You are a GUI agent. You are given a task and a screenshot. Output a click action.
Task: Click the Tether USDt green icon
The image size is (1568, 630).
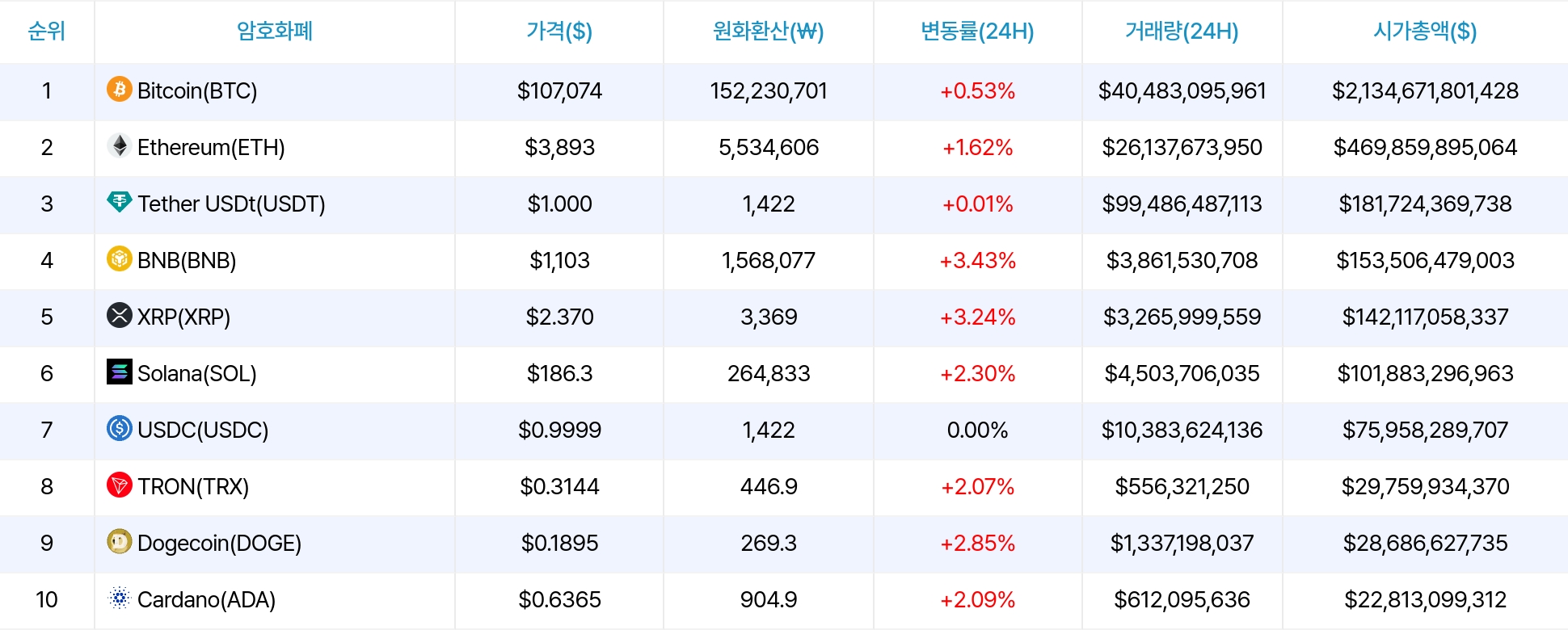point(120,202)
